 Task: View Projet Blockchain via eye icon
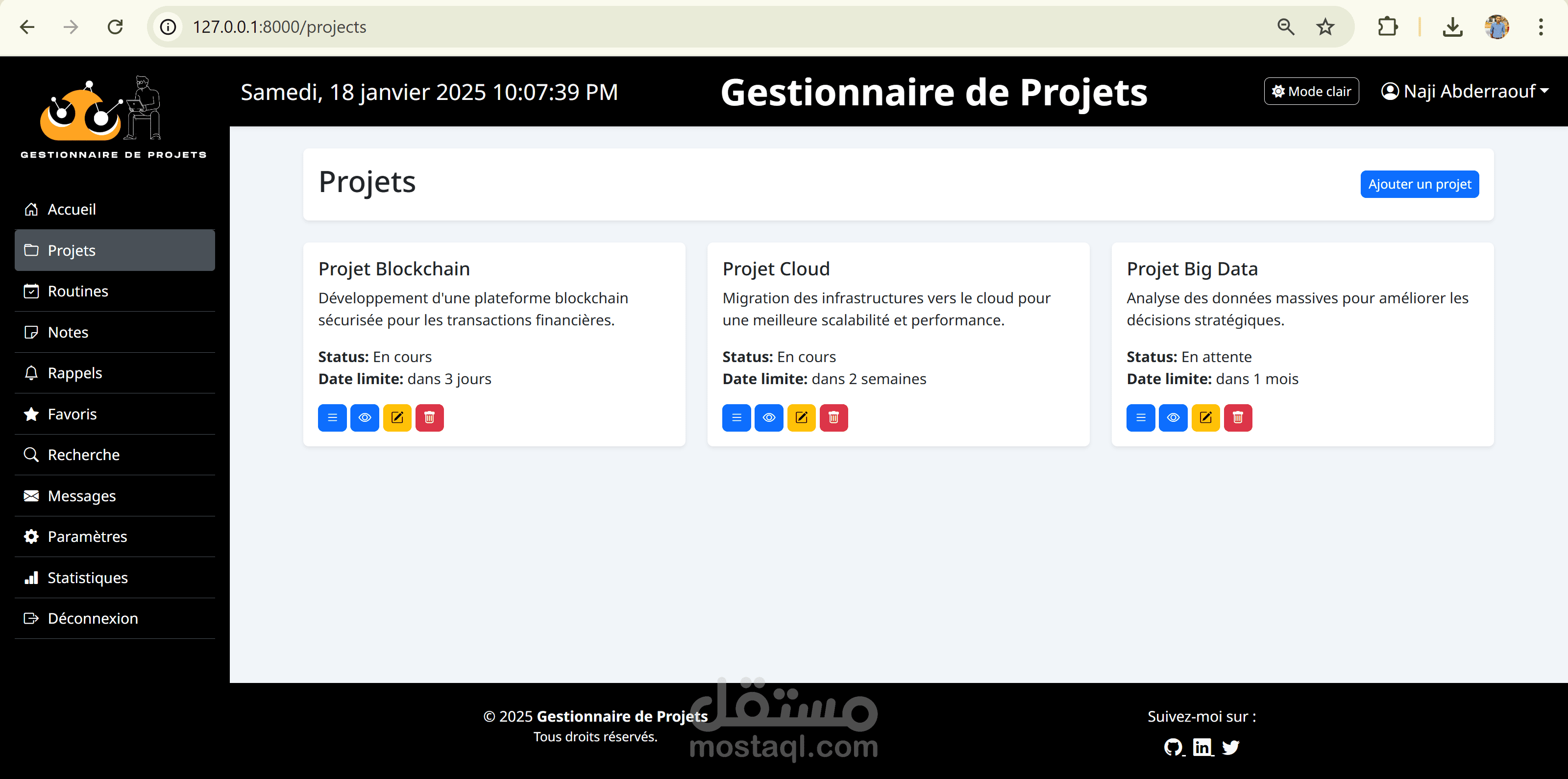click(x=365, y=417)
